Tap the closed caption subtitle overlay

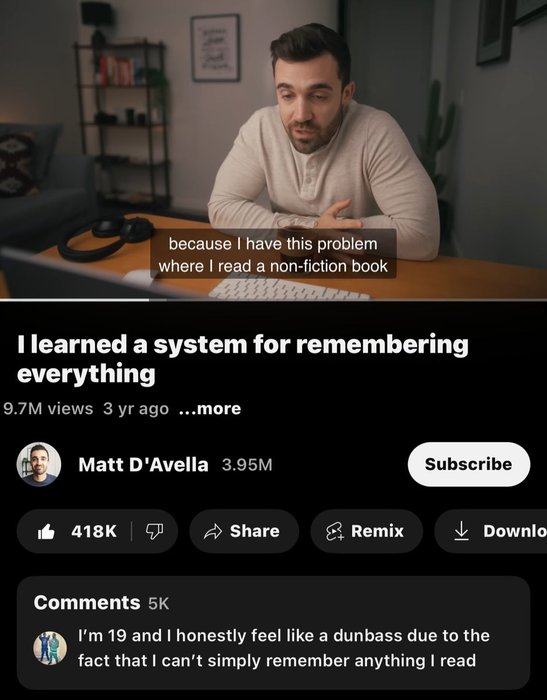273,254
